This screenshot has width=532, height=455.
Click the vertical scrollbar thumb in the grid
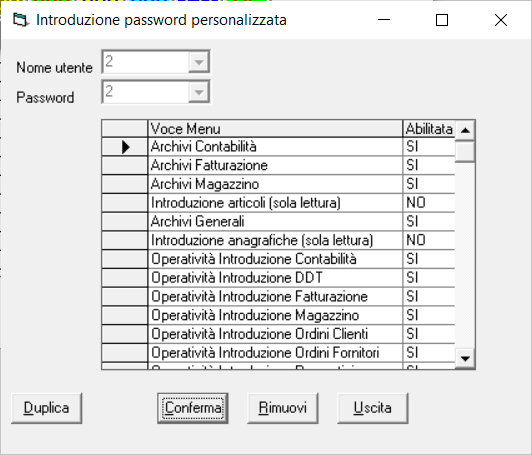pyautogui.click(x=465, y=151)
